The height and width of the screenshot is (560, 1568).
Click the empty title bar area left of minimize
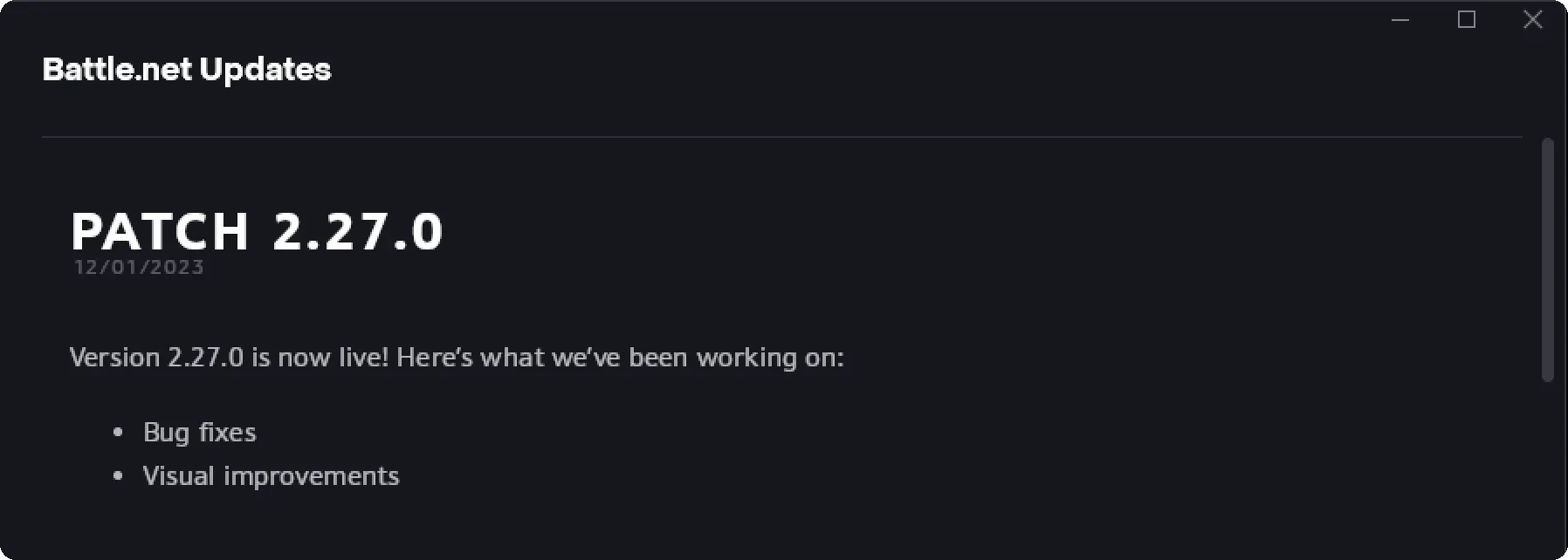pyautogui.click(x=786, y=20)
